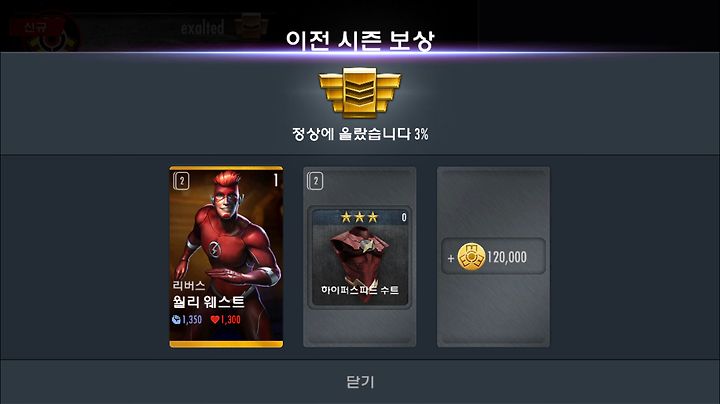Screen dimensions: 720x404
Task: Click the red heart health icon
Action: click(215, 319)
